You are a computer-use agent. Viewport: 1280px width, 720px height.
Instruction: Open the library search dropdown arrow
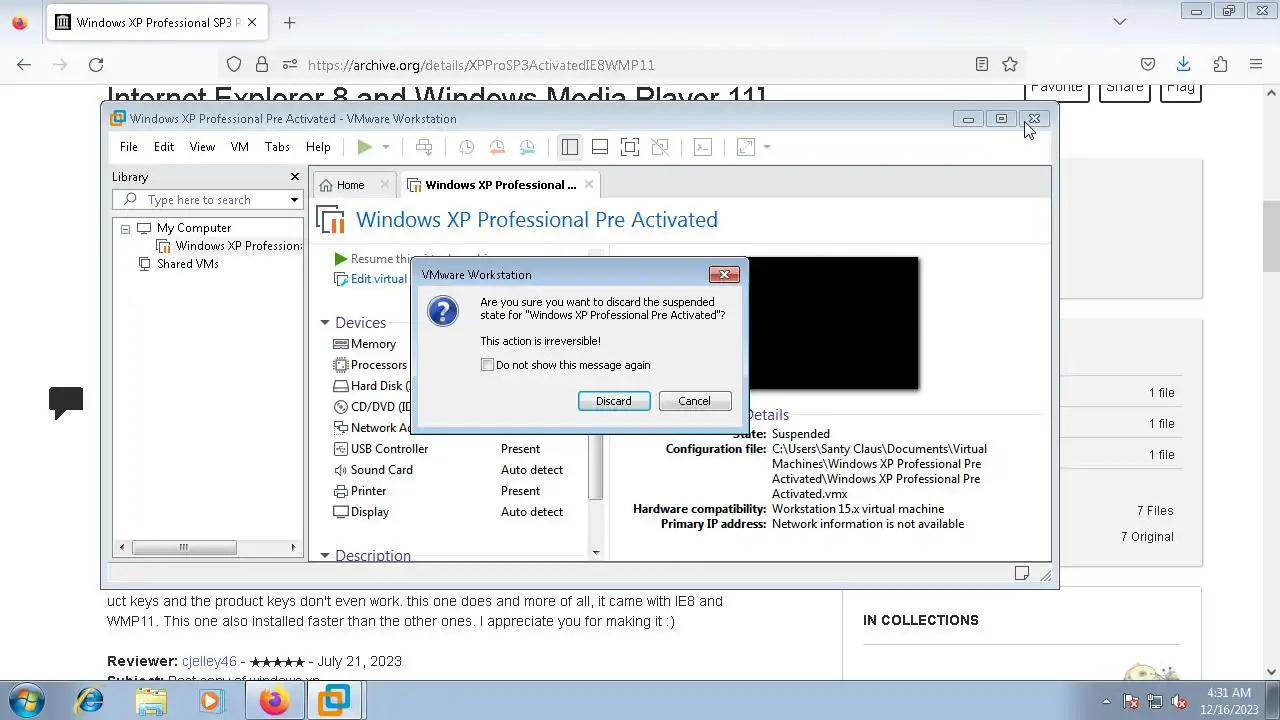pos(294,200)
